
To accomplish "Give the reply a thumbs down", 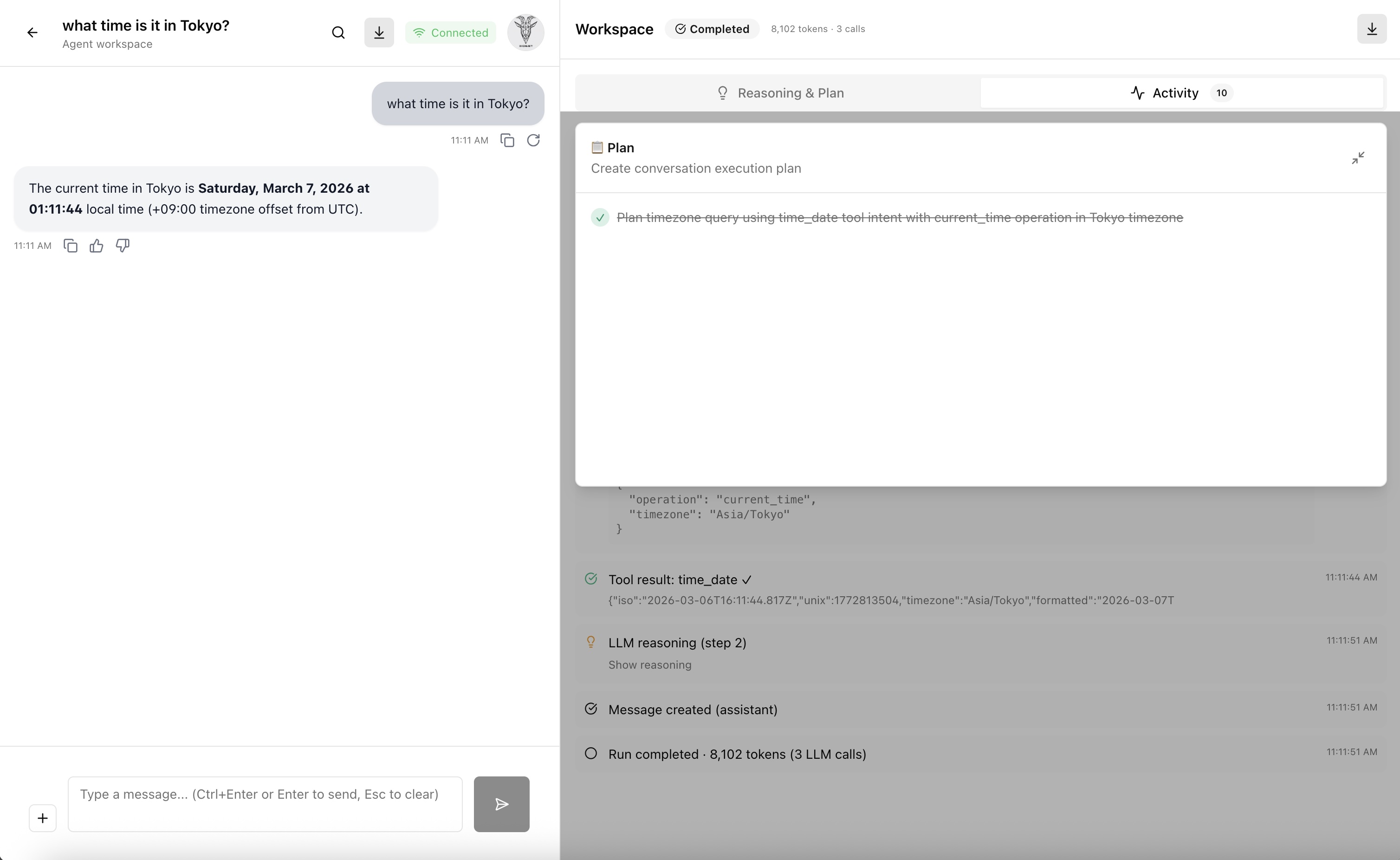I will (x=123, y=246).
